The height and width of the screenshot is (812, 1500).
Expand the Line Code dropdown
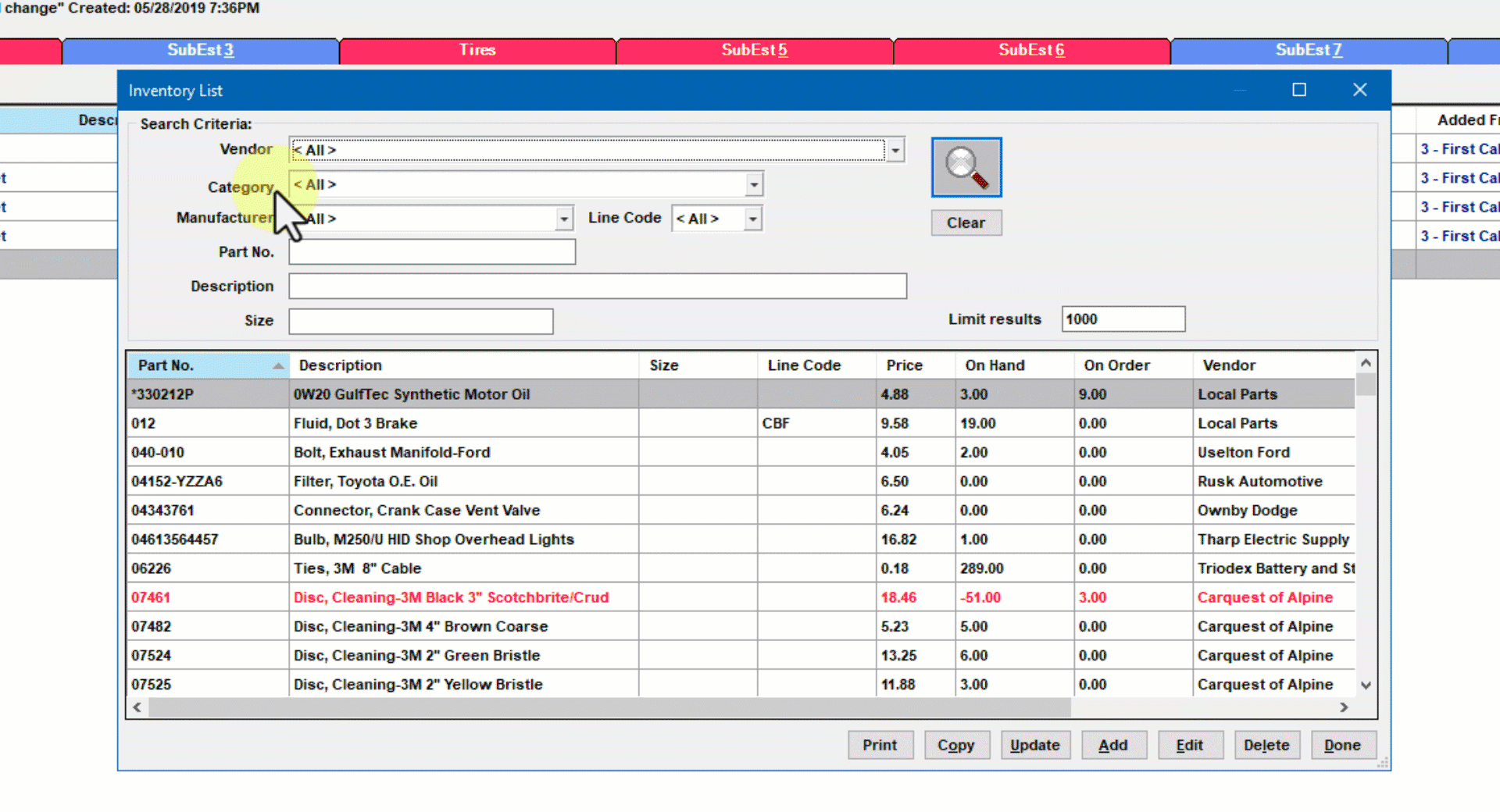click(752, 219)
